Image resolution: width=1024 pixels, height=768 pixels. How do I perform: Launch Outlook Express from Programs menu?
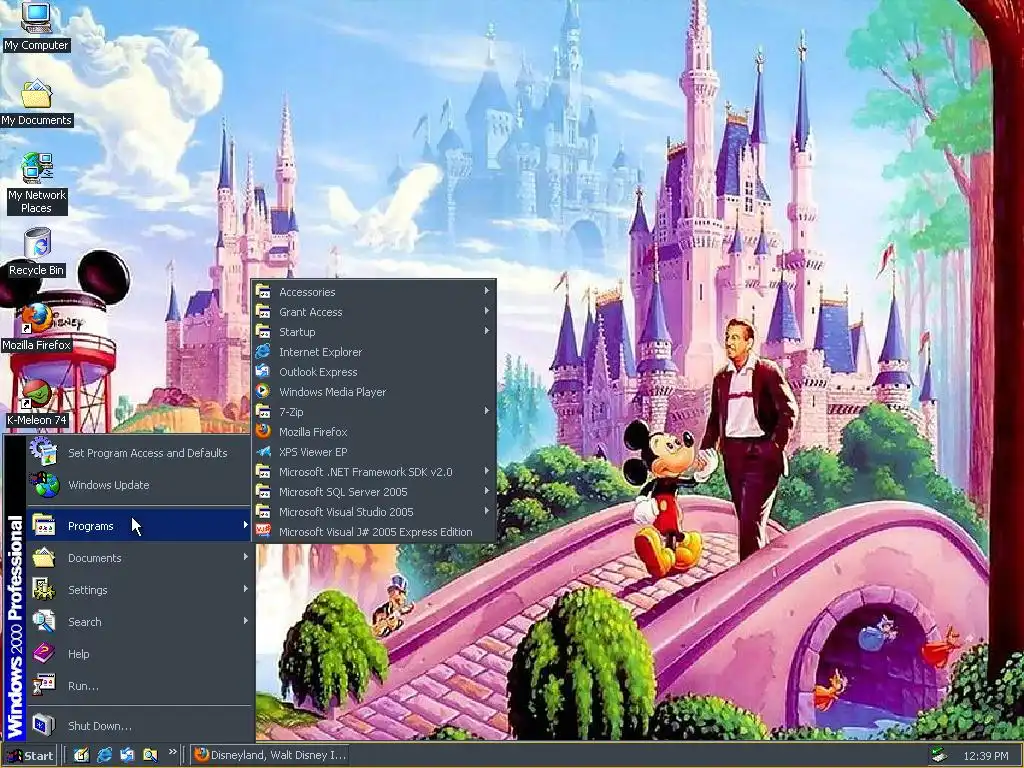pos(374,372)
